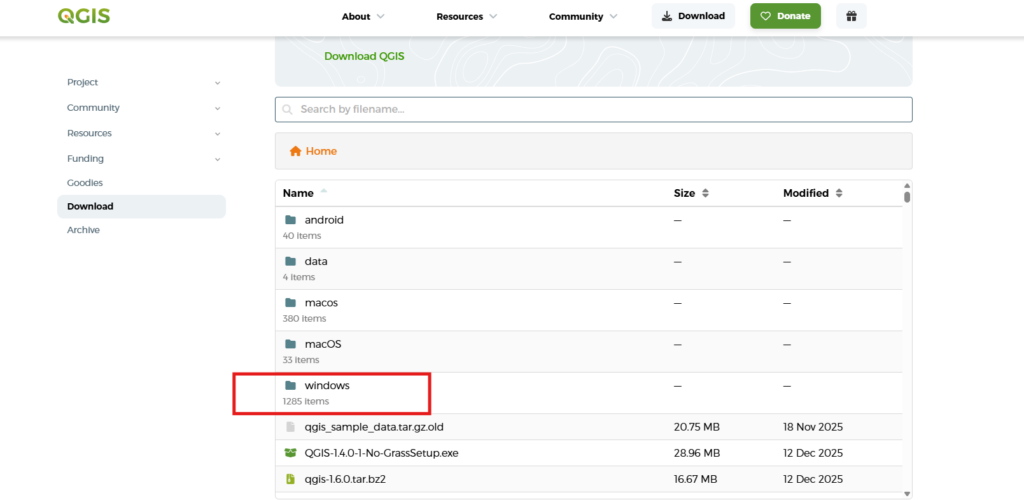This screenshot has height=500, width=1024.
Task: Expand the Funding sidebar section
Action: point(142,158)
